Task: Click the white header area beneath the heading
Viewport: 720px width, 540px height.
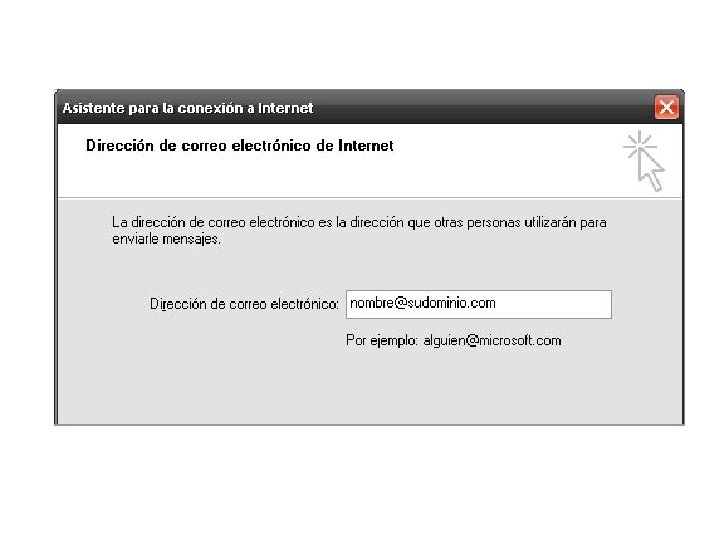Action: [x=321, y=177]
